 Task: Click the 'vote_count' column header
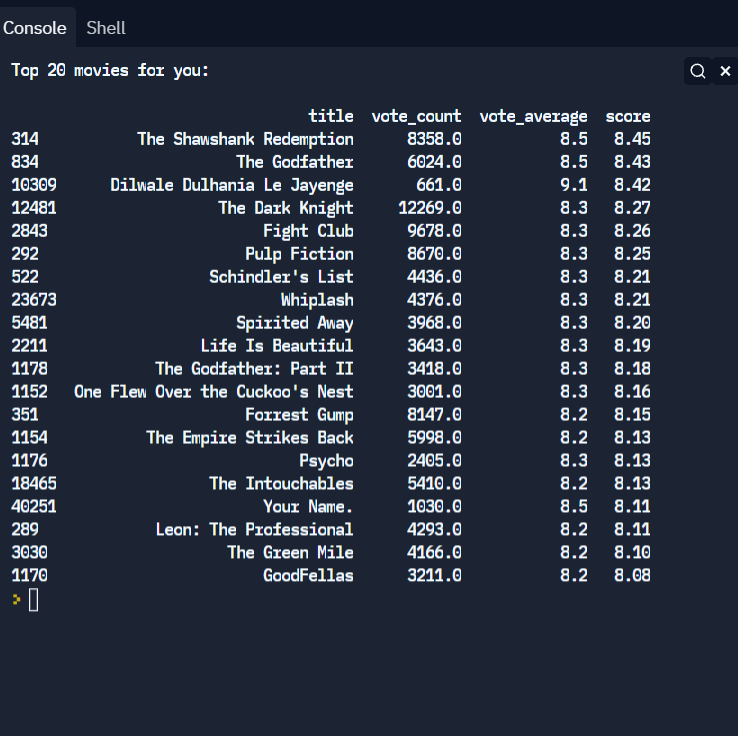(x=417, y=116)
